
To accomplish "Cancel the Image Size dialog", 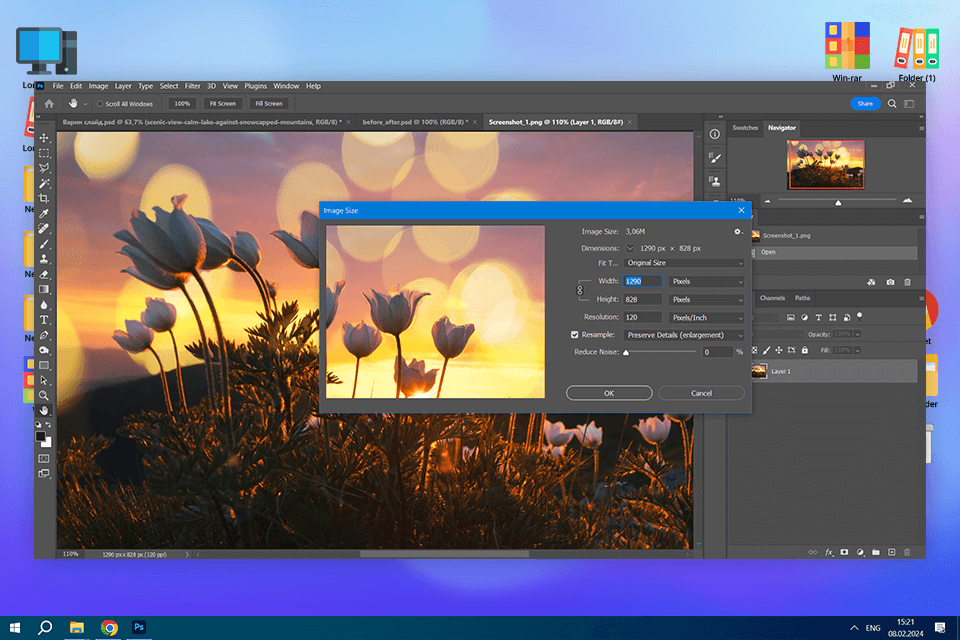I will 701,393.
